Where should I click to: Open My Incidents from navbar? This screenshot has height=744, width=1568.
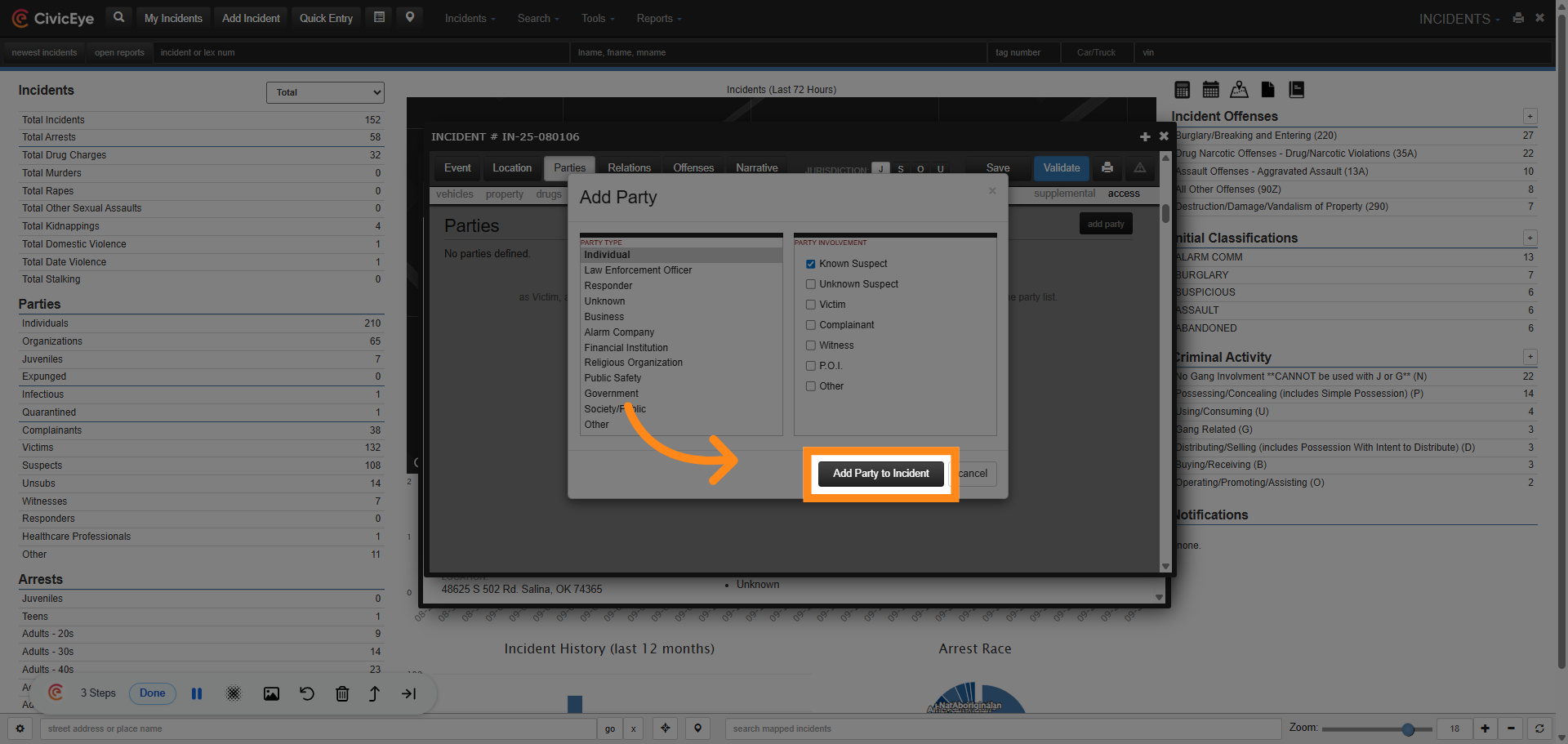coord(173,18)
